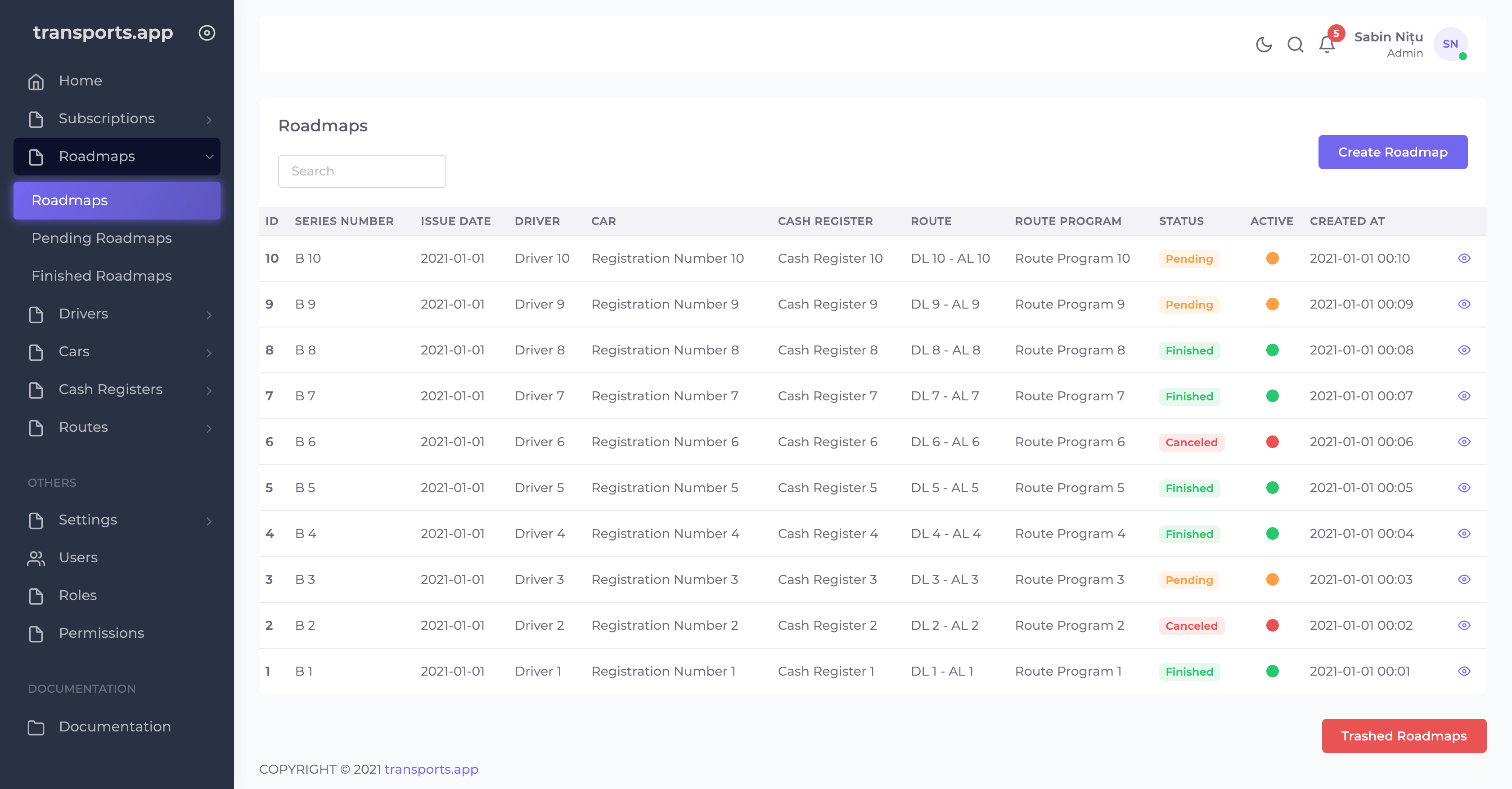The image size is (1512, 789).
Task: View roadmap B 10 via eye icon
Action: [x=1464, y=258]
